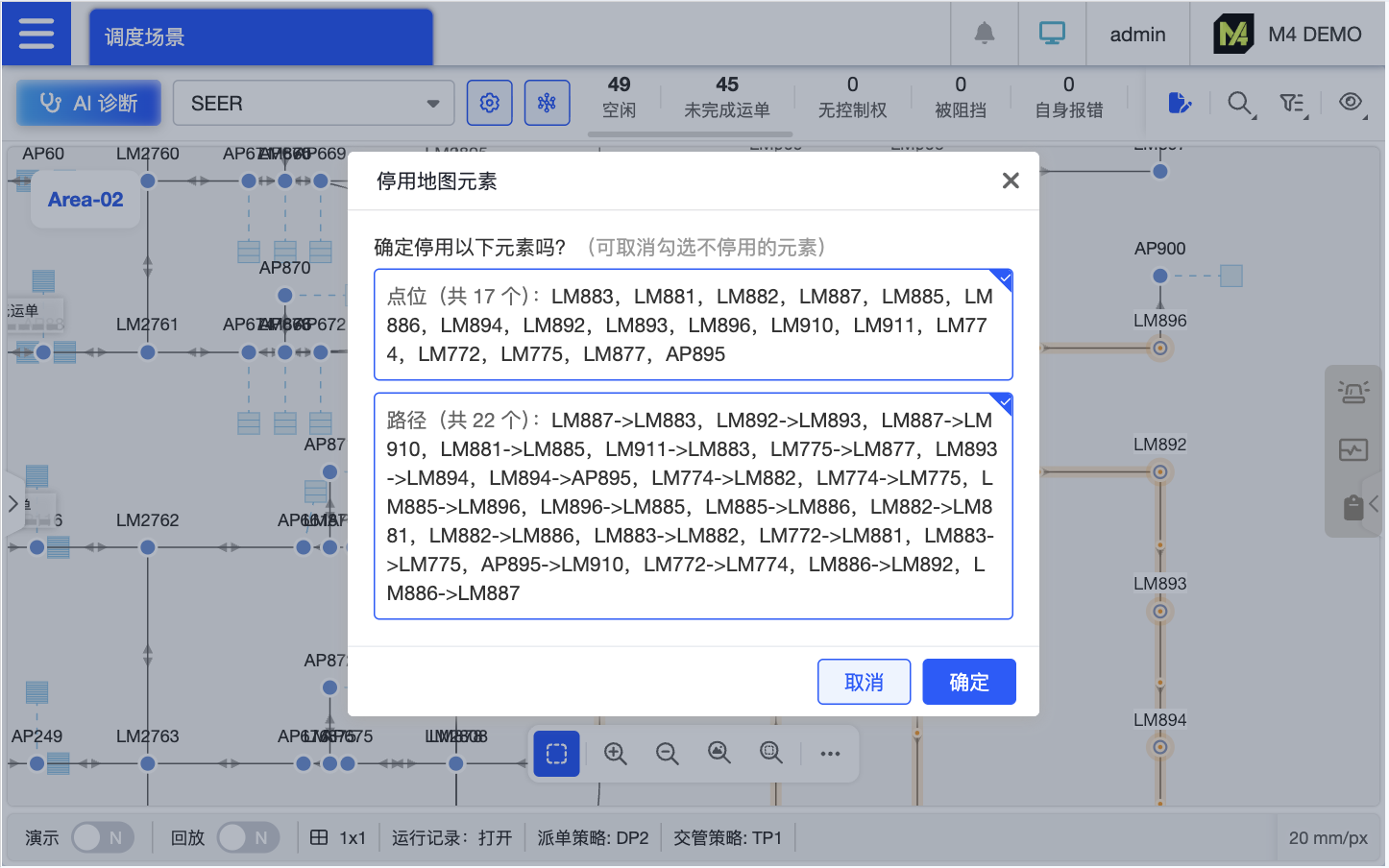This screenshot has height=868, width=1389.
Task: Open the alarm panel on the right sidebar
Action: (1353, 391)
